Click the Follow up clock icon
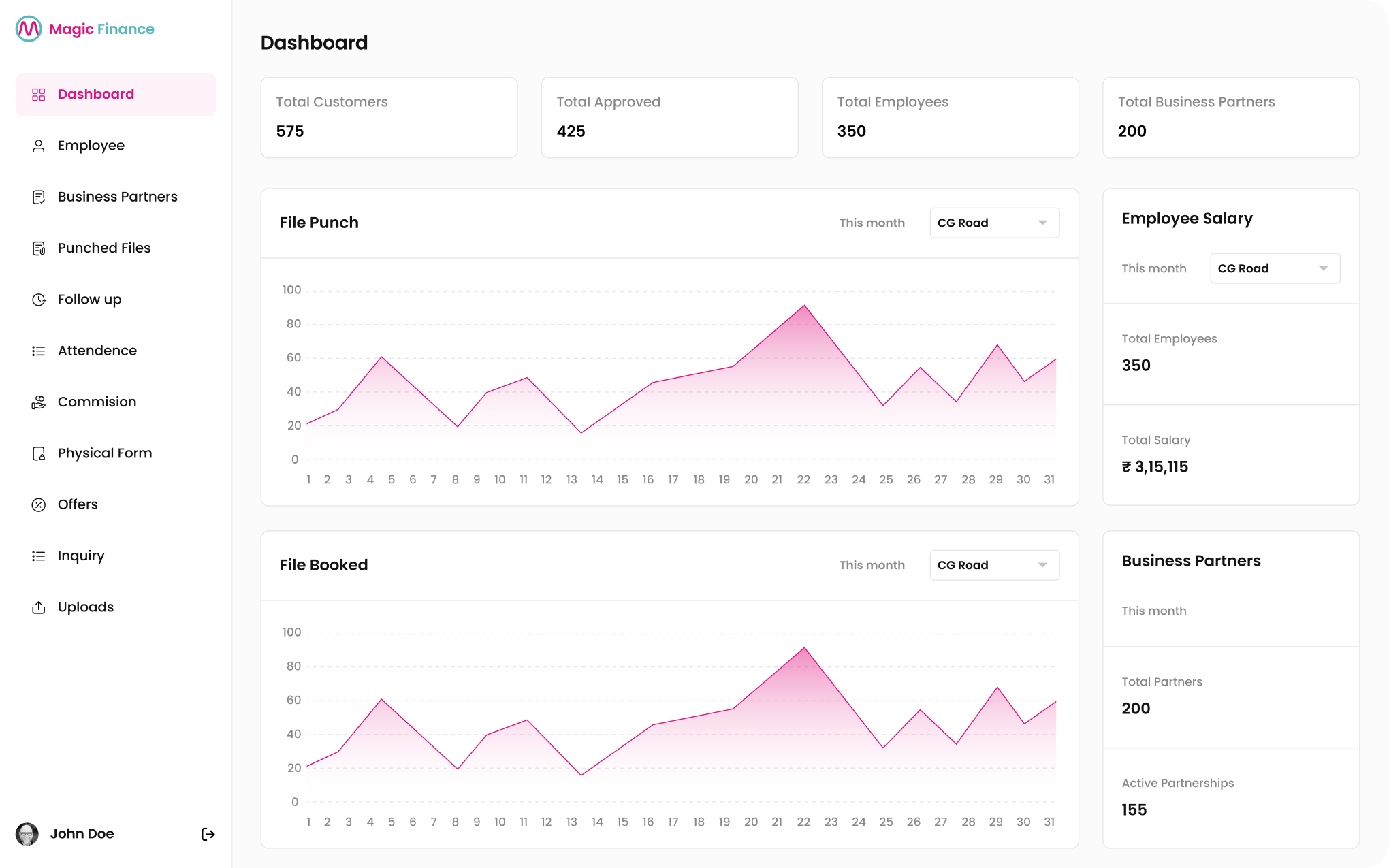 [x=39, y=300]
